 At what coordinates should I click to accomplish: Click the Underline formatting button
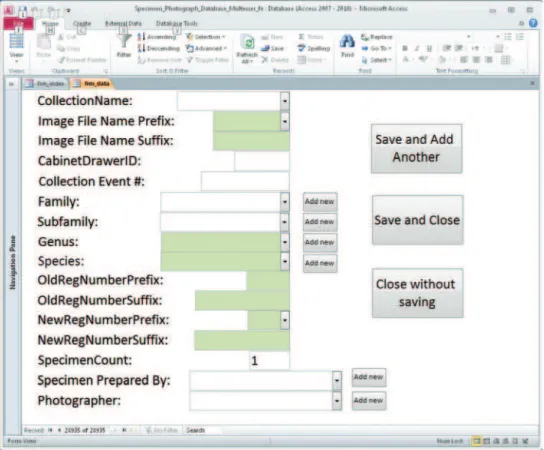pos(429,49)
